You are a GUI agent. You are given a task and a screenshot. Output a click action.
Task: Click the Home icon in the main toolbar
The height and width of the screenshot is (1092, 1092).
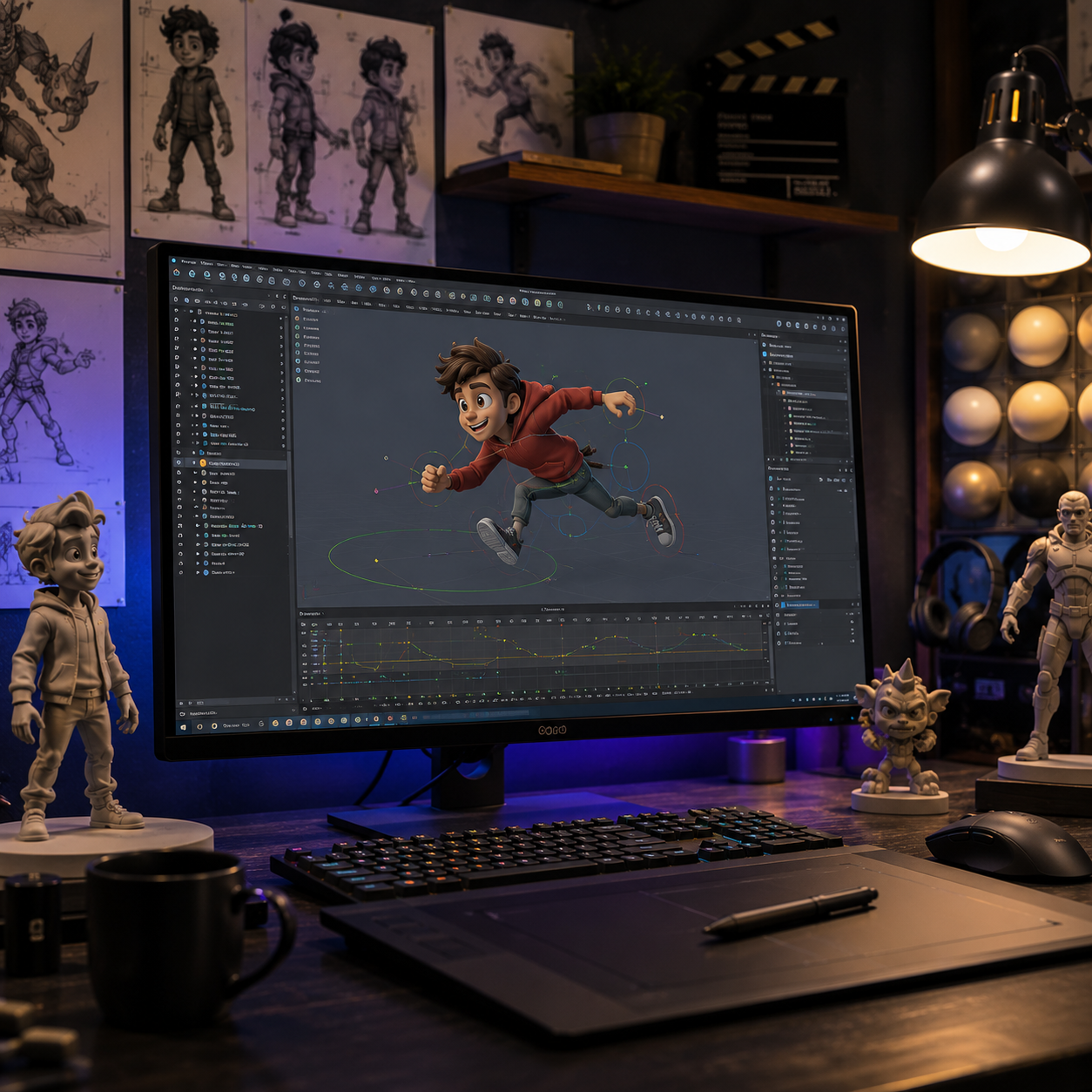[176, 273]
